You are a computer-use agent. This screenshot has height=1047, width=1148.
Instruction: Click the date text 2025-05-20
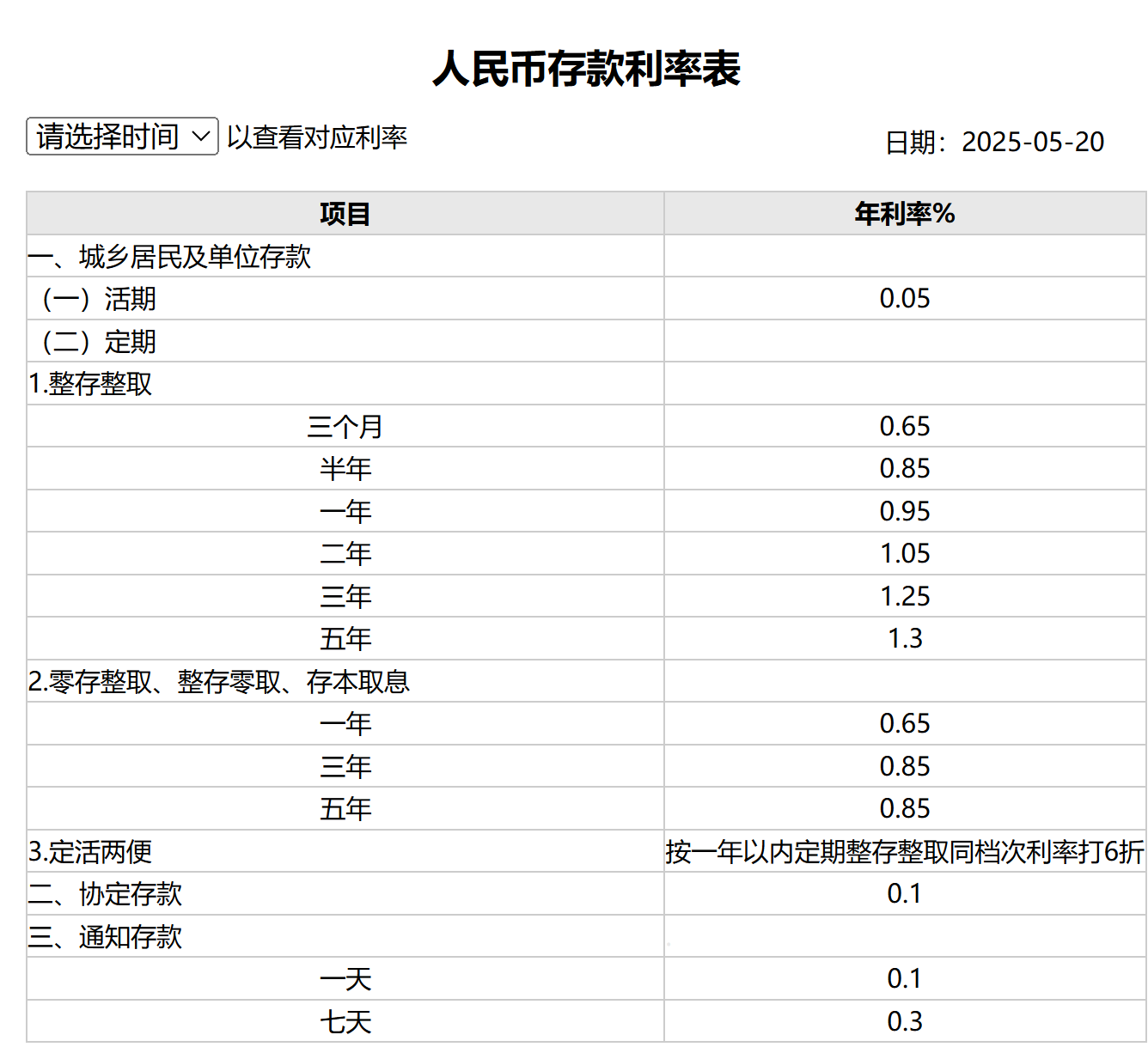1032,142
